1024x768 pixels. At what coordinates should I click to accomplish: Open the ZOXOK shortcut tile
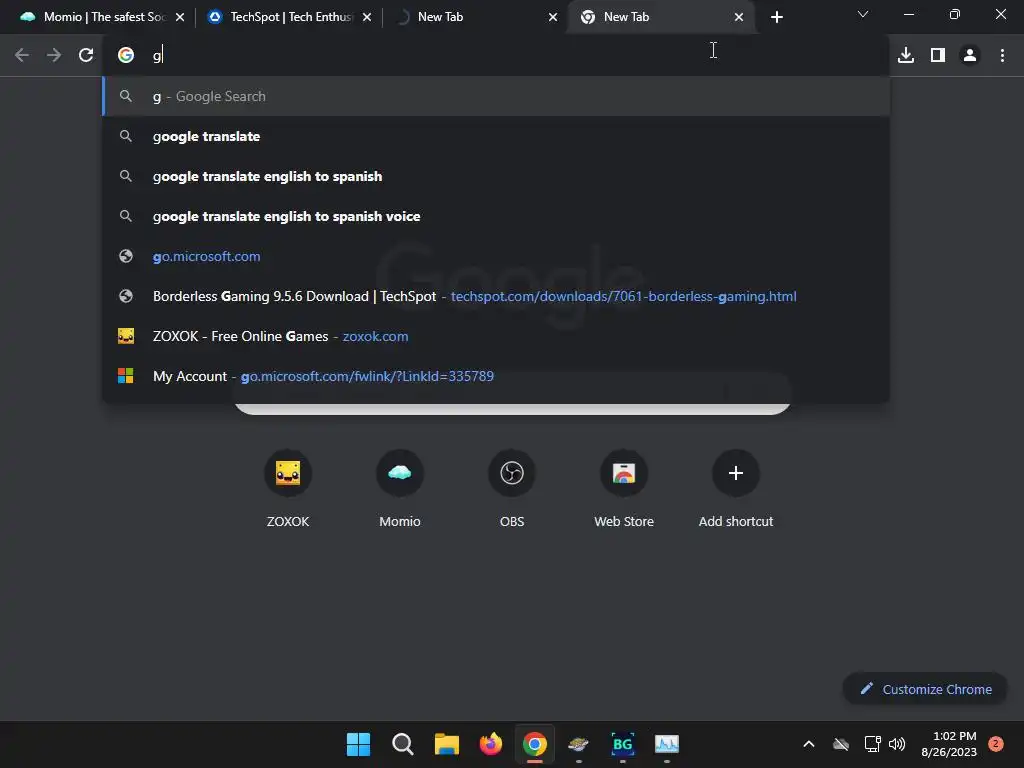pos(288,488)
